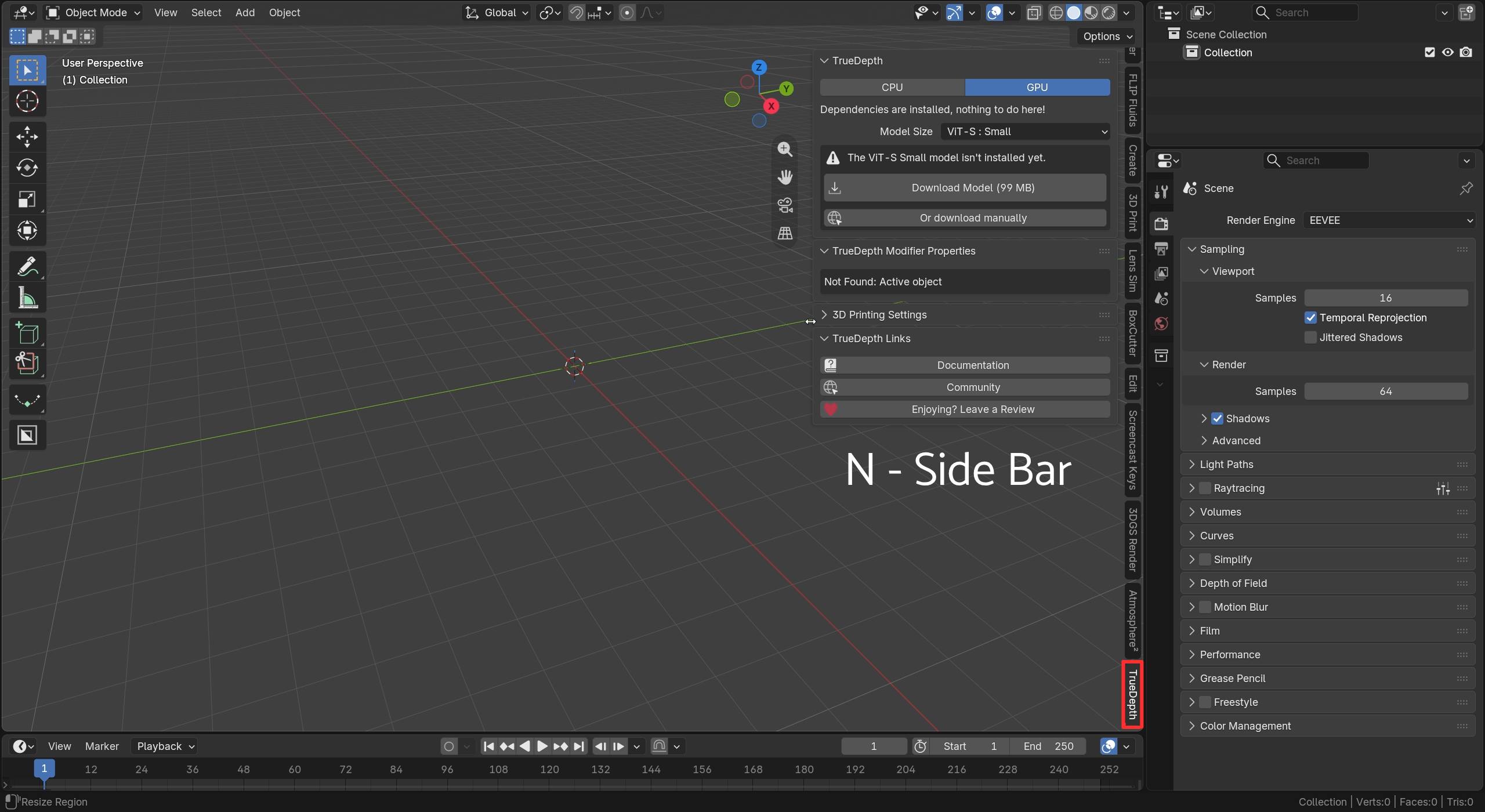Enable the Raytracing checkbox
This screenshot has height=812, width=1485.
(1205, 488)
